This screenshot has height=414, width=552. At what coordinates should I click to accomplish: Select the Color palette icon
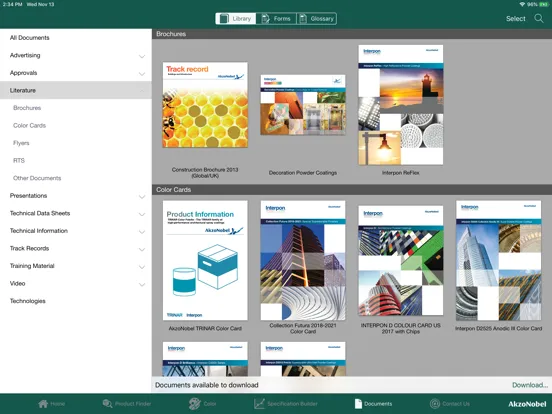(194, 403)
